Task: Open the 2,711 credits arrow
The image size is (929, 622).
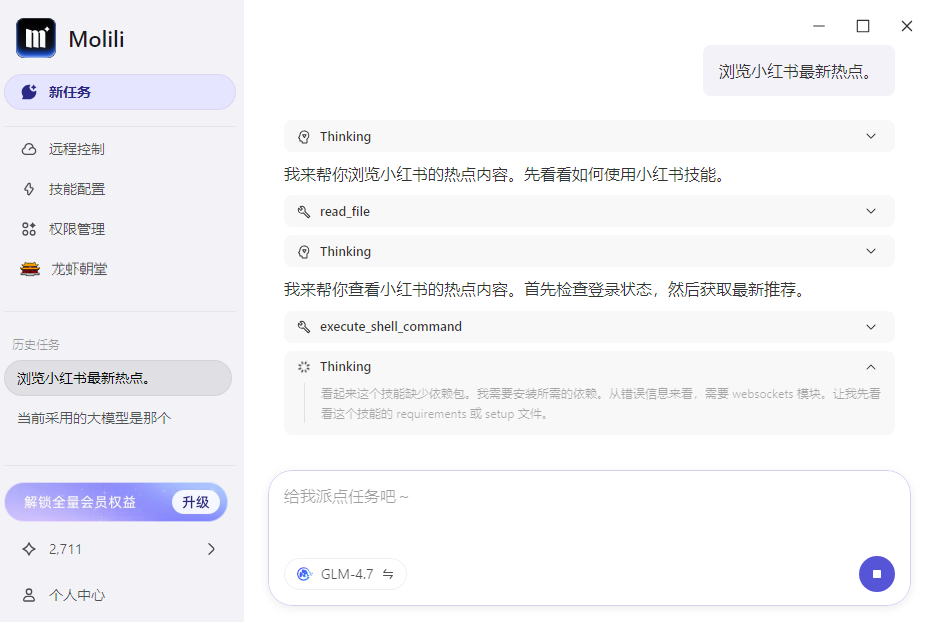Action: point(212,549)
